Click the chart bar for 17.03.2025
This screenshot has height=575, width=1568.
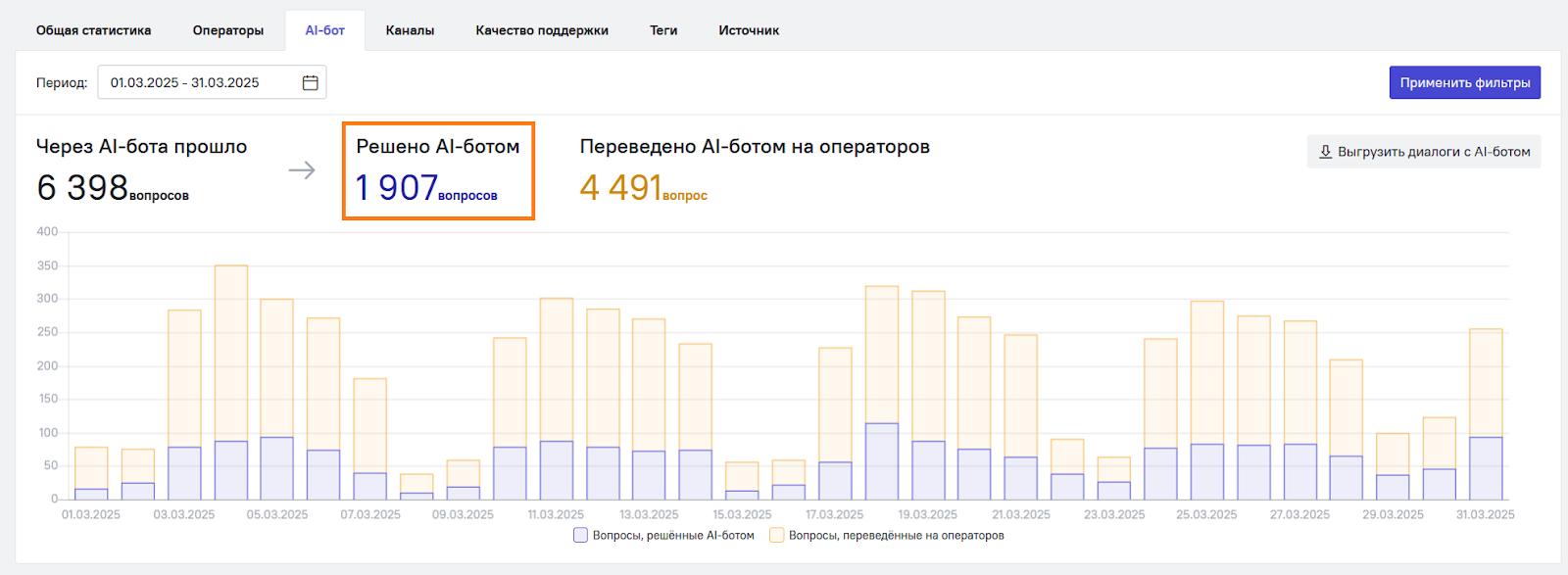pos(835,424)
